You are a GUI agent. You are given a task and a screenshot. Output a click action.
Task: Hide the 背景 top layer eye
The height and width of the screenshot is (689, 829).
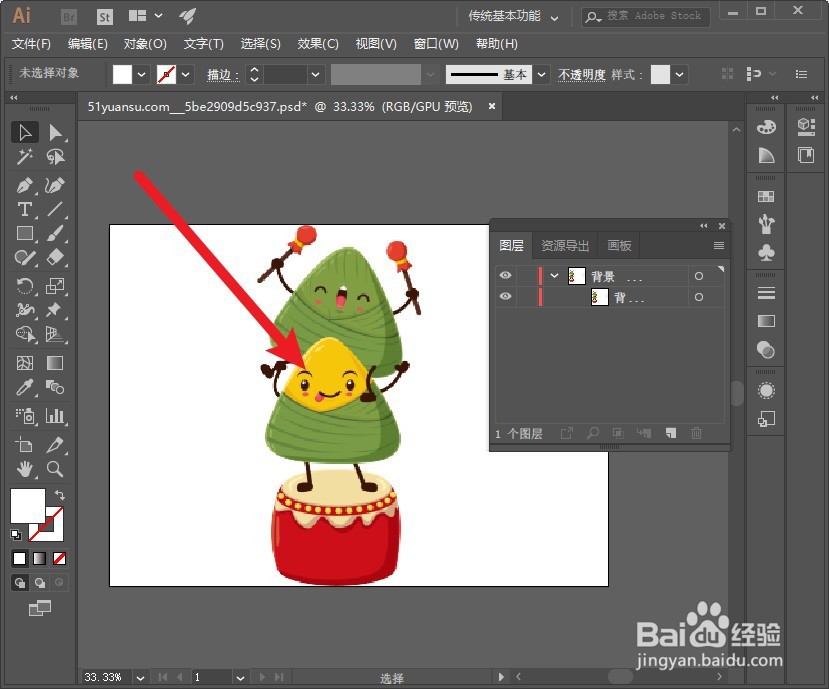click(x=505, y=275)
